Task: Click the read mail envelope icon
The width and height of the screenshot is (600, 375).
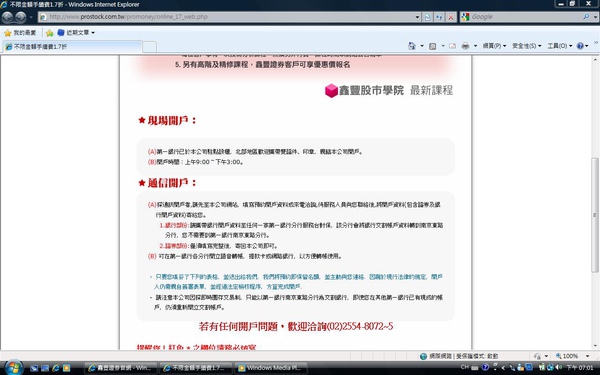Action: [452, 46]
